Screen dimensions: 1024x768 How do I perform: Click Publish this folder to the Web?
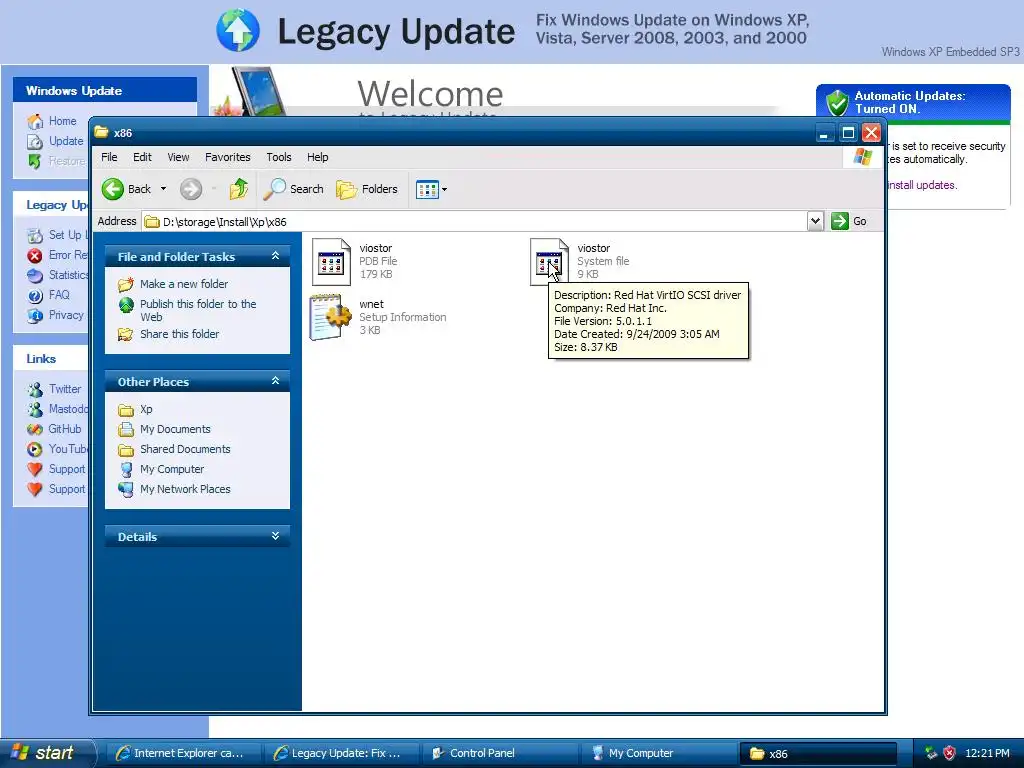(x=198, y=310)
